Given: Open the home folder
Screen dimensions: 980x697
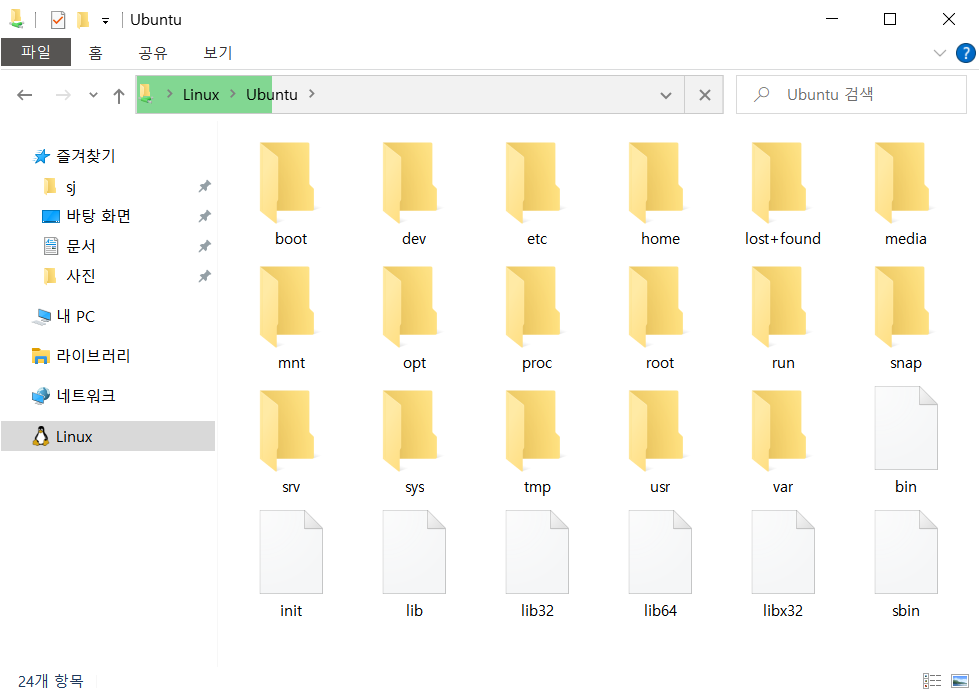Looking at the screenshot, I should pos(660,194).
